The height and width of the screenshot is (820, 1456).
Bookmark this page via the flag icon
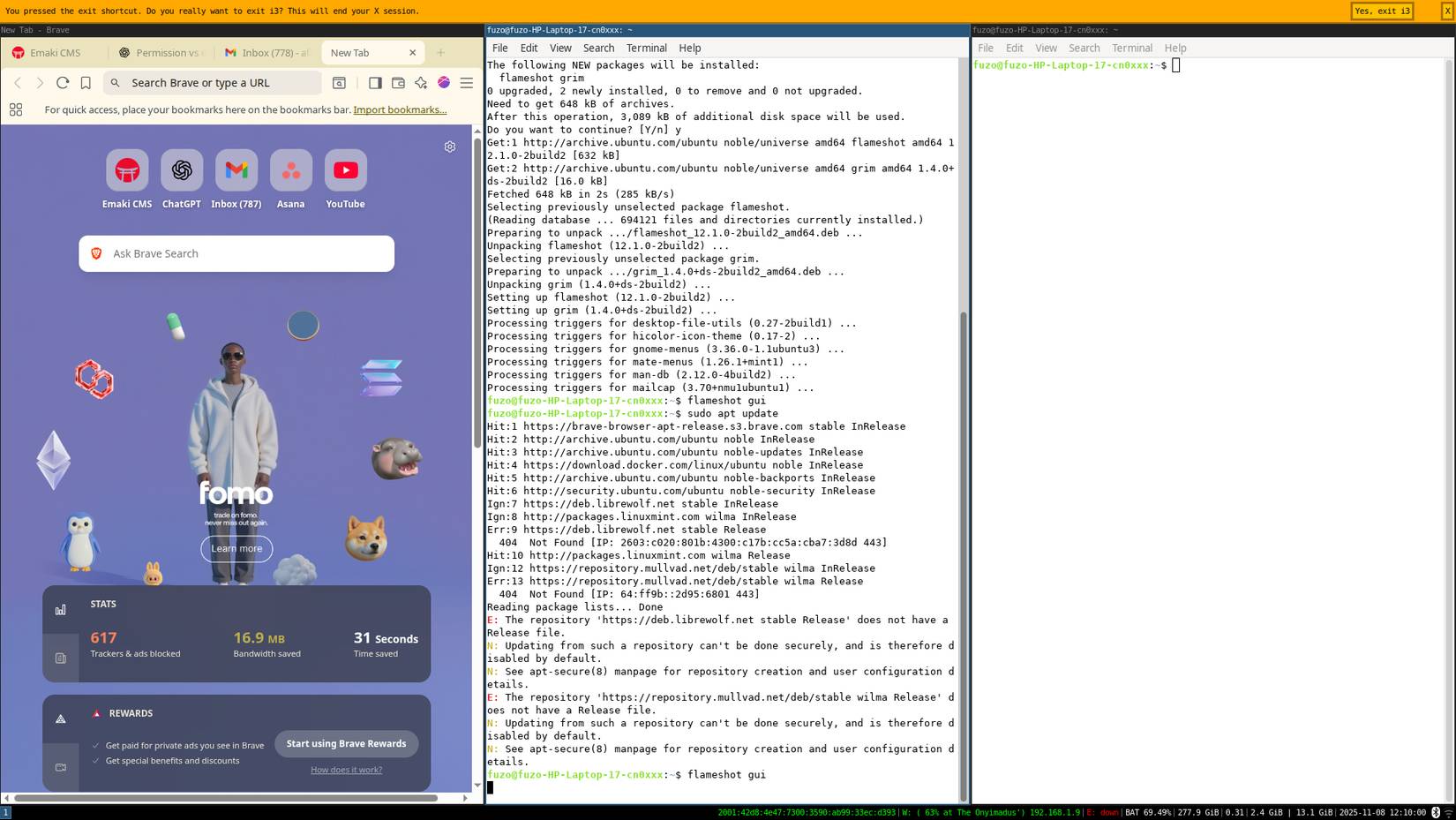(x=85, y=82)
